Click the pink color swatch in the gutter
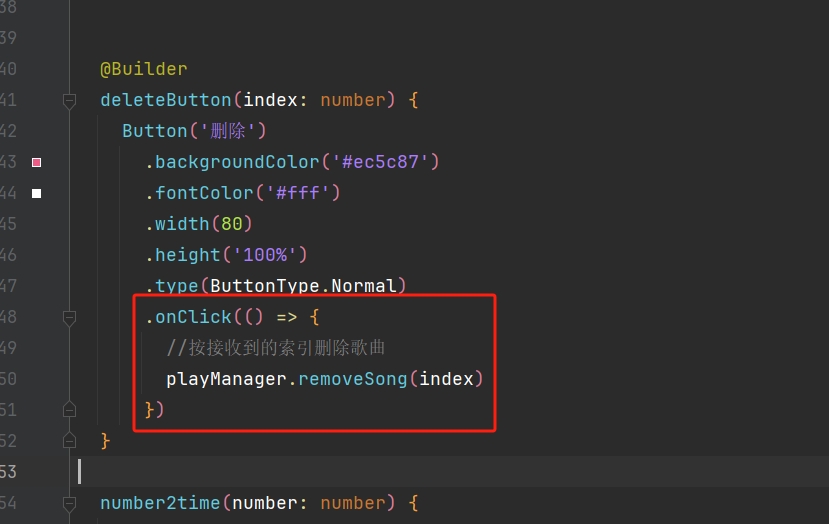The image size is (829, 524). click(37, 162)
